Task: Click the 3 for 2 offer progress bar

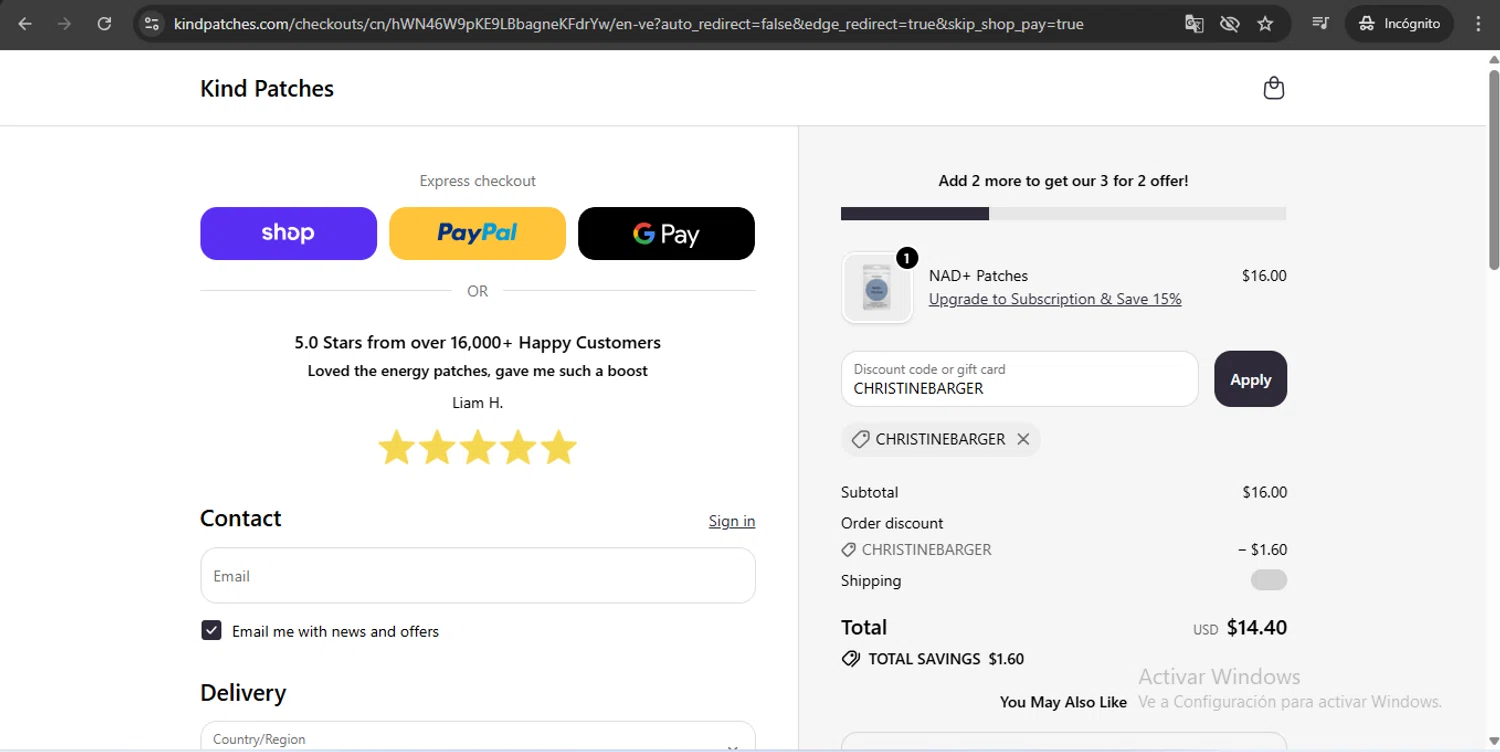Action: pos(1063,213)
